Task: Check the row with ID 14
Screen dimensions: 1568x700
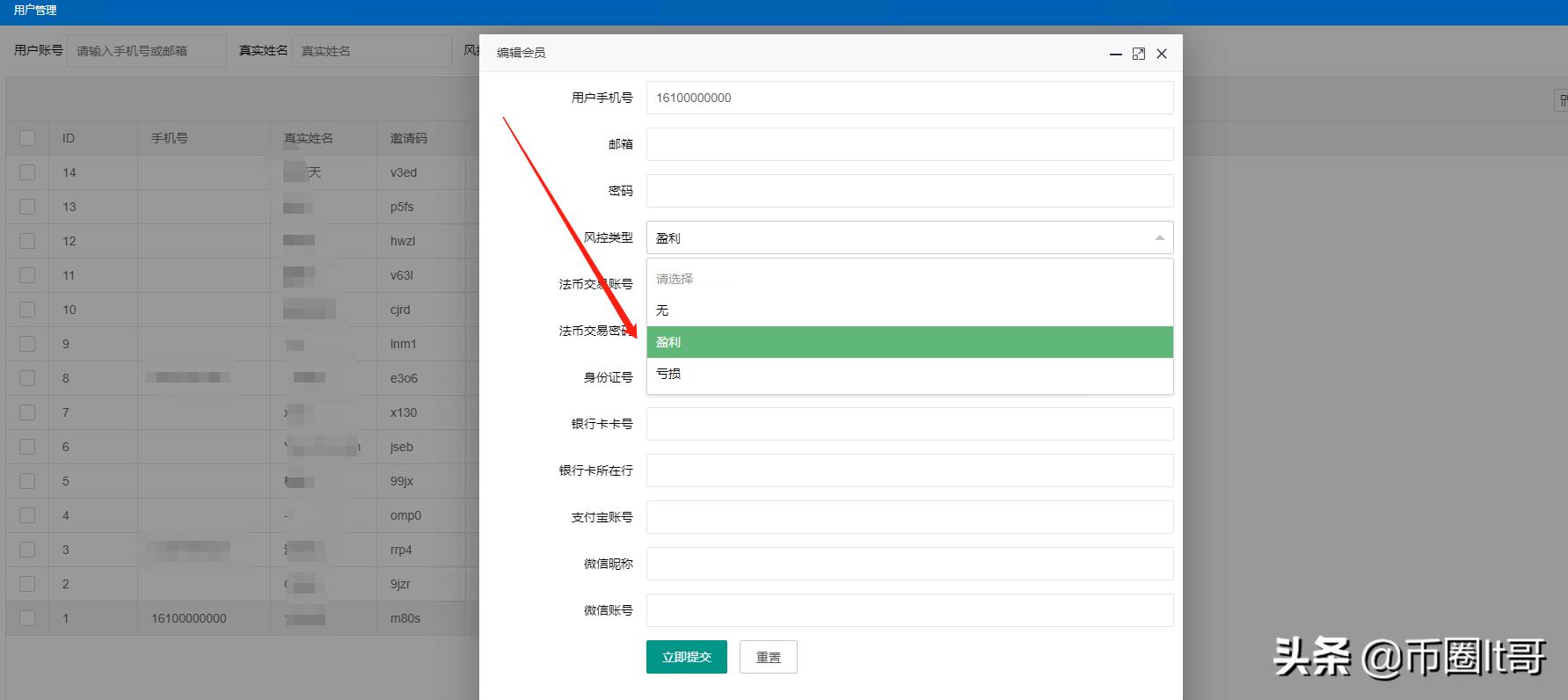Action: click(27, 172)
